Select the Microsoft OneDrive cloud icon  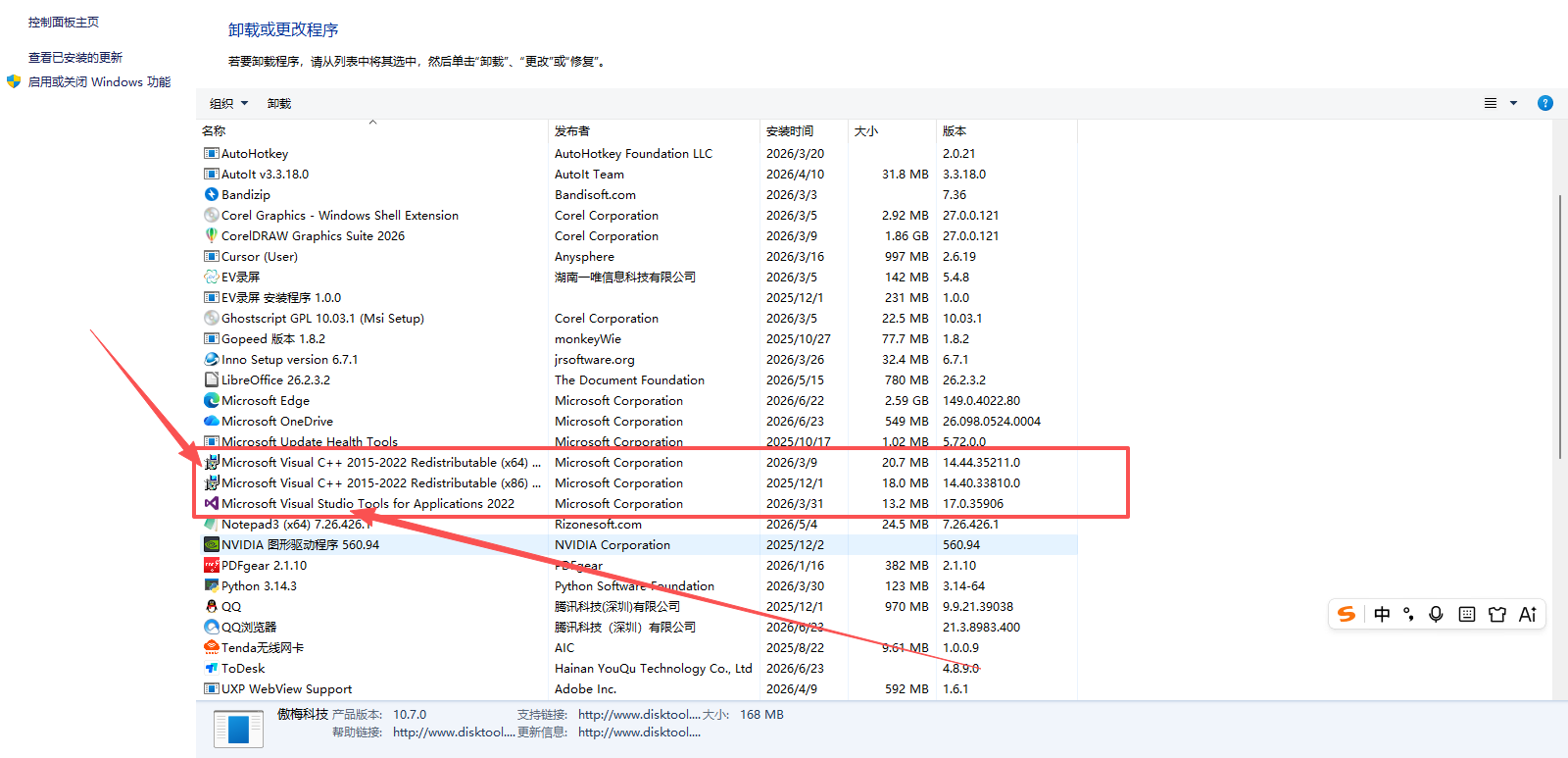(211, 421)
